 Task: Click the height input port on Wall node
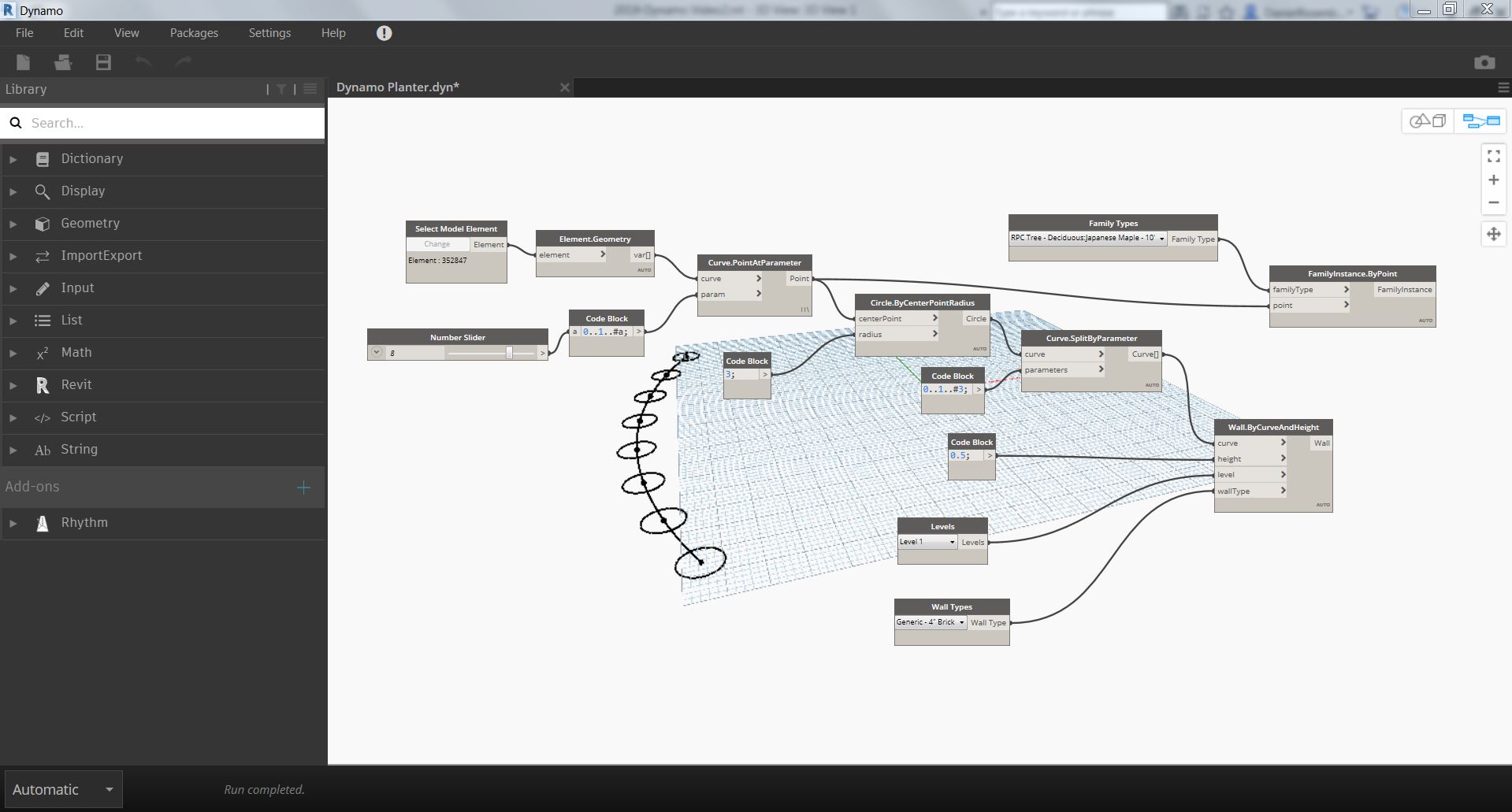tap(1251, 458)
